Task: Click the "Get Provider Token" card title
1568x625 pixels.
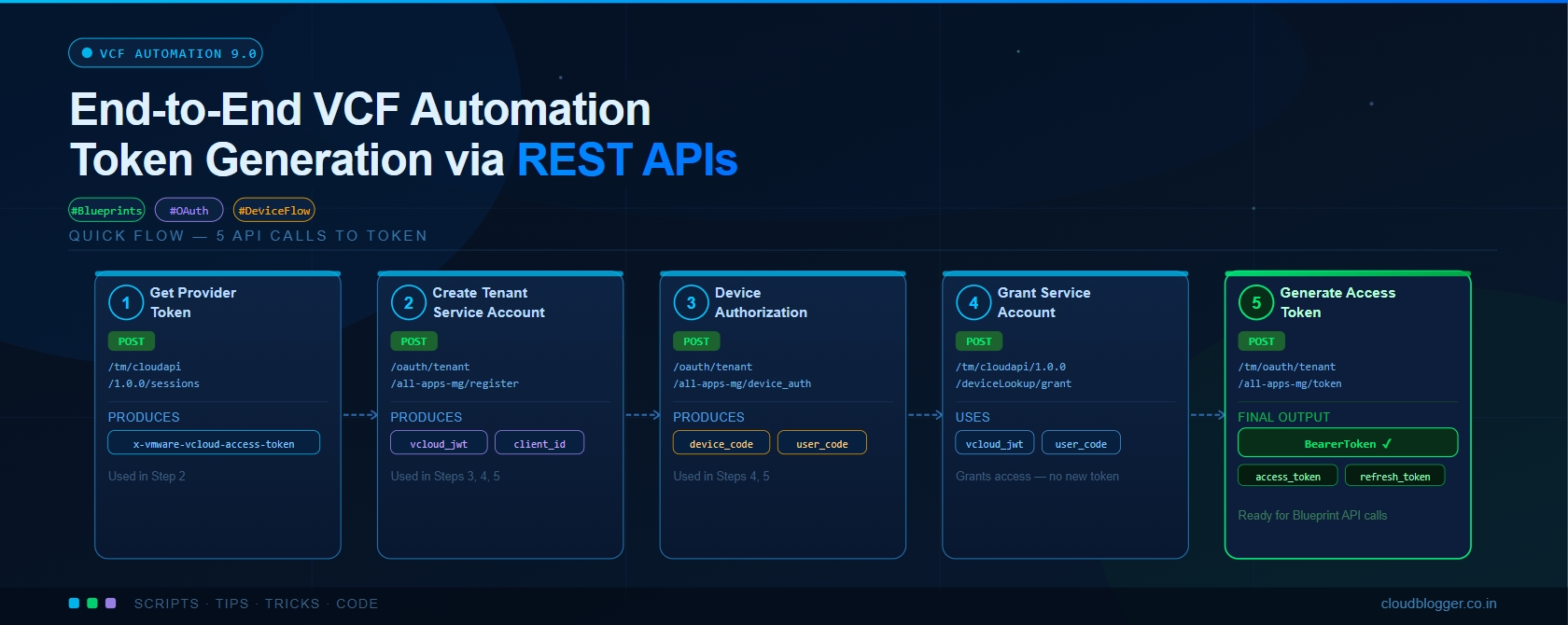Action: 193,302
